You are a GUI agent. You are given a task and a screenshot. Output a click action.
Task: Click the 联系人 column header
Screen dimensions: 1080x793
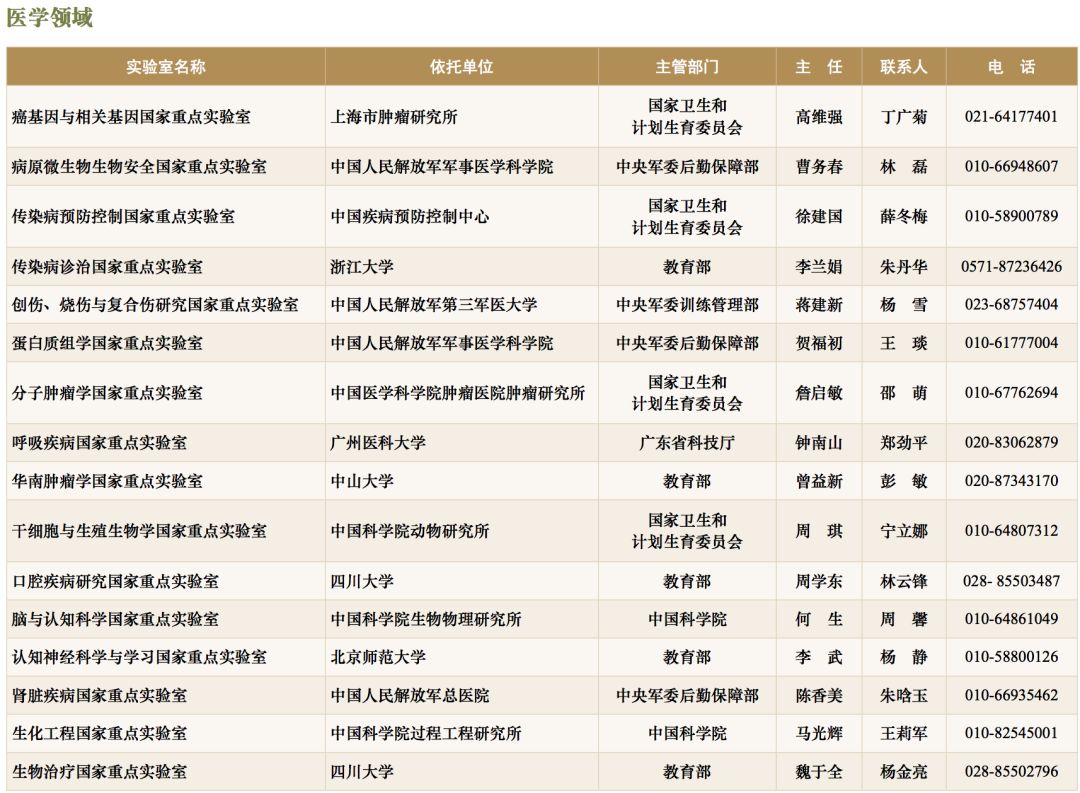(904, 67)
